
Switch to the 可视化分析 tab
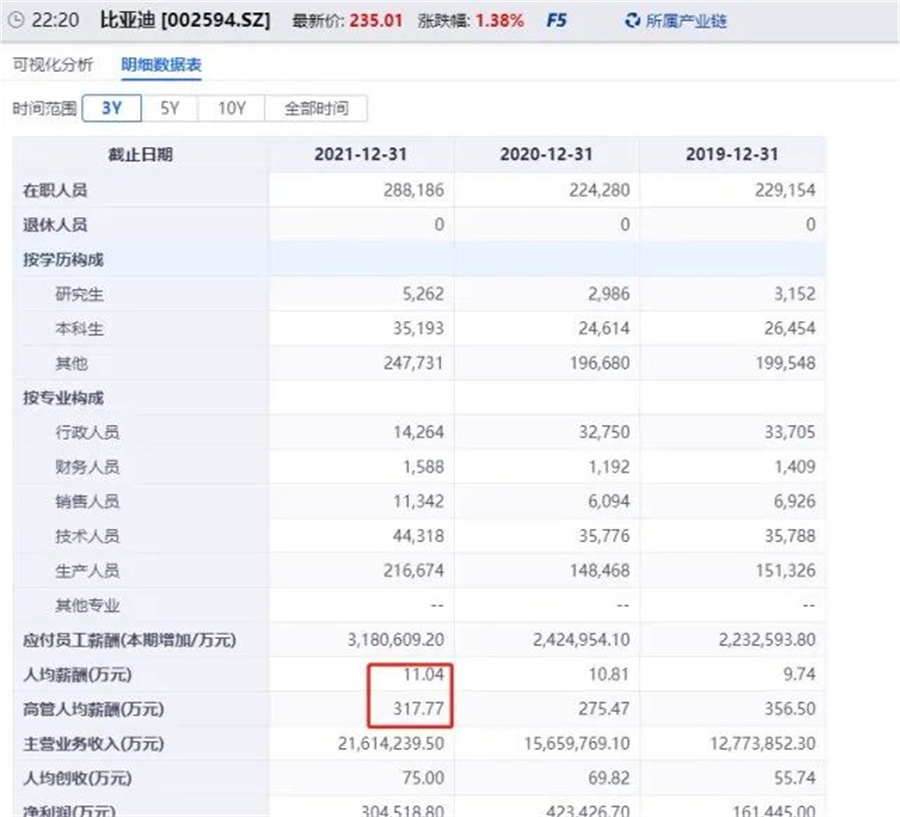click(53, 65)
